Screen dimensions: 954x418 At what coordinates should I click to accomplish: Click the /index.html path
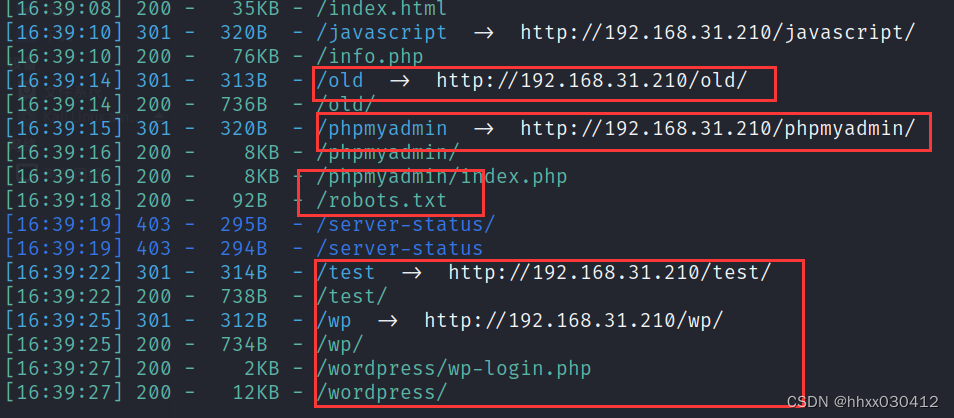381,9
